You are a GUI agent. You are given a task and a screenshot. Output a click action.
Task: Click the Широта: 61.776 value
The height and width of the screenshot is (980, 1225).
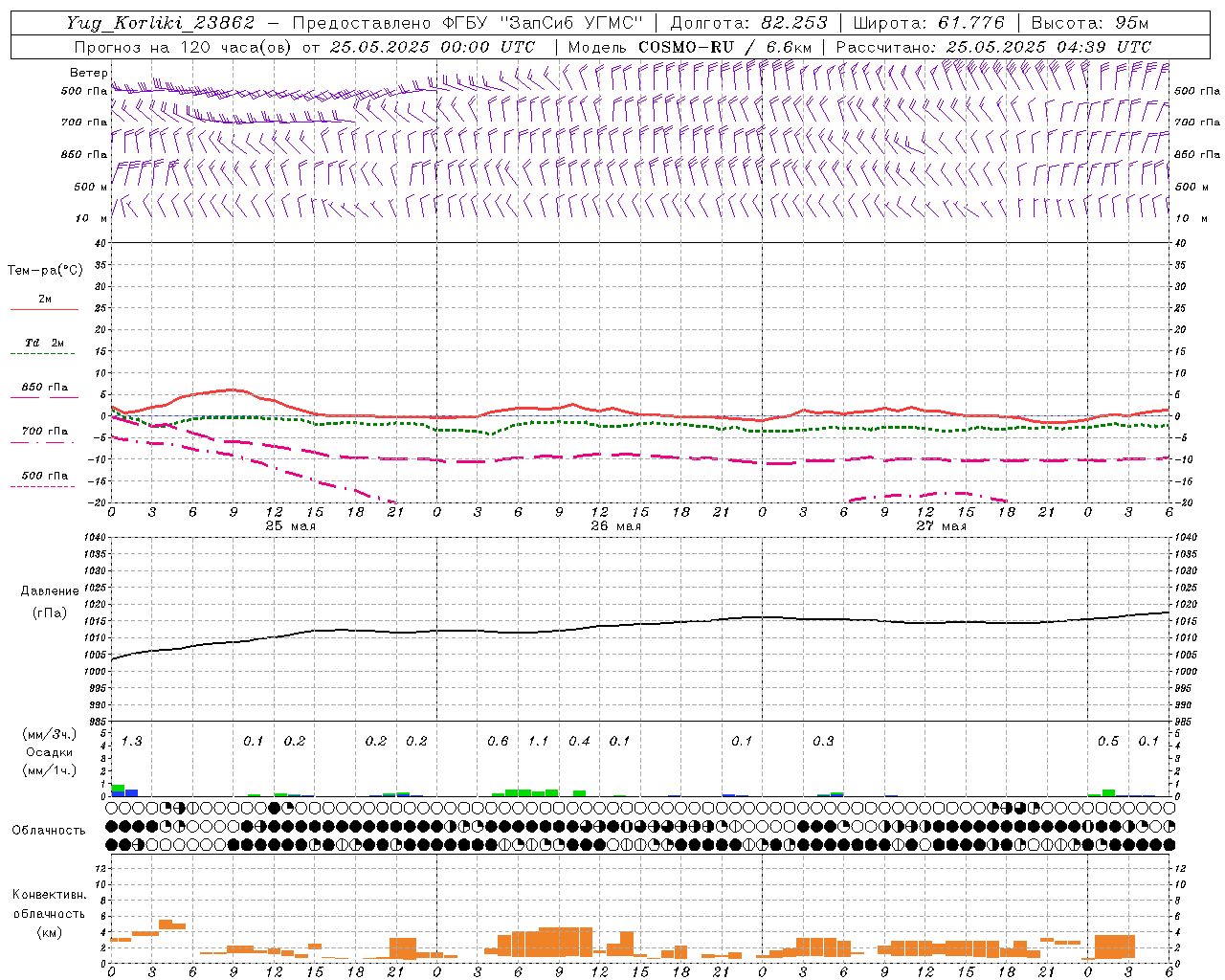(x=929, y=23)
